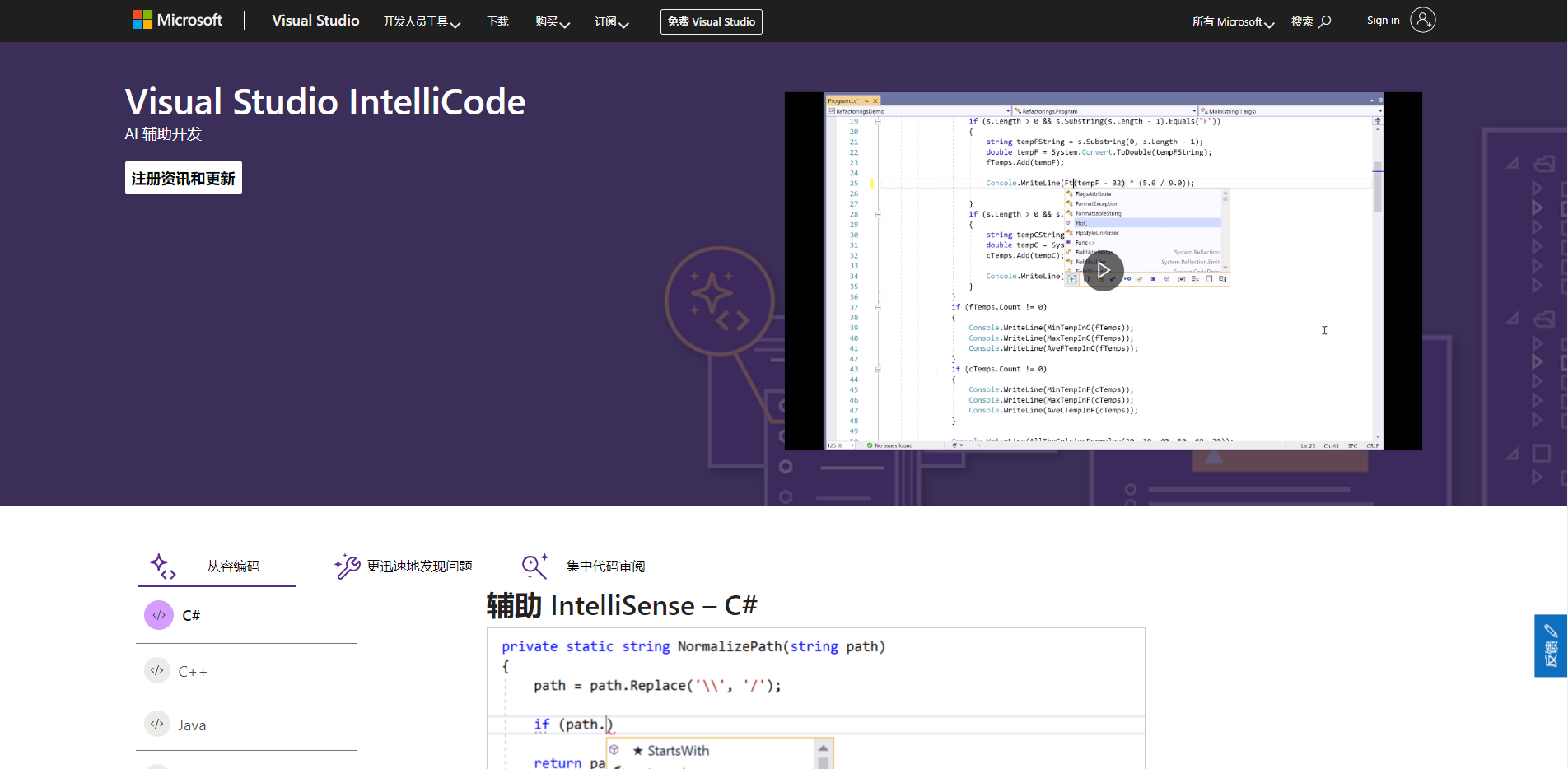The image size is (1568, 769).
Task: Open the 反馈 feedback panel on right edge
Action: coord(1551,646)
